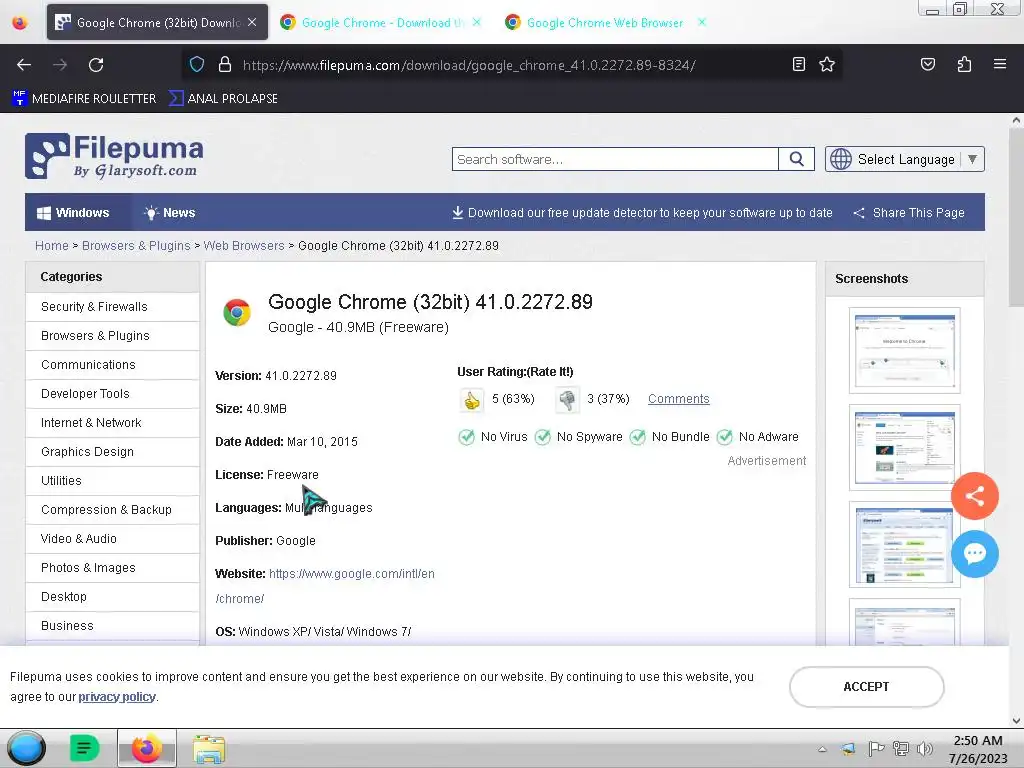The image size is (1024, 768).
Task: Click Download our free update detector link
Action: [x=642, y=213]
